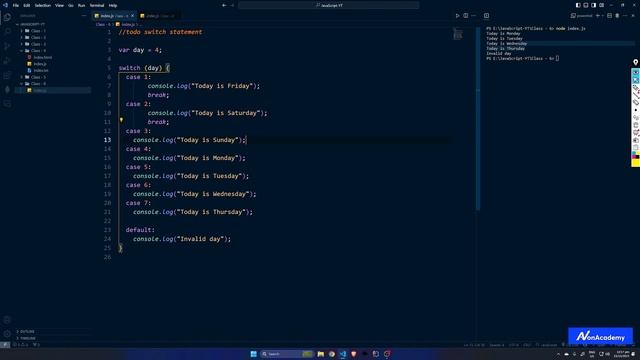Open Brave browser from taskbar
Screen dimensions: 640x360
point(354,354)
